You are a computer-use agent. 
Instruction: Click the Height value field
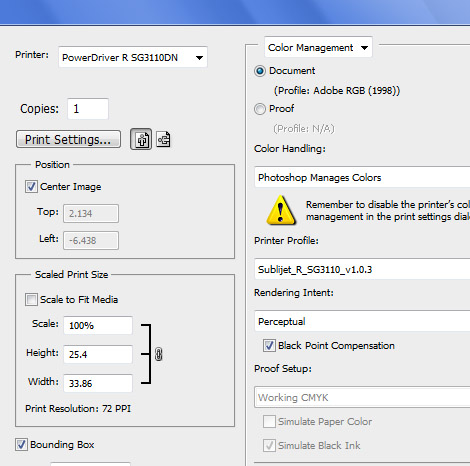[98, 354]
